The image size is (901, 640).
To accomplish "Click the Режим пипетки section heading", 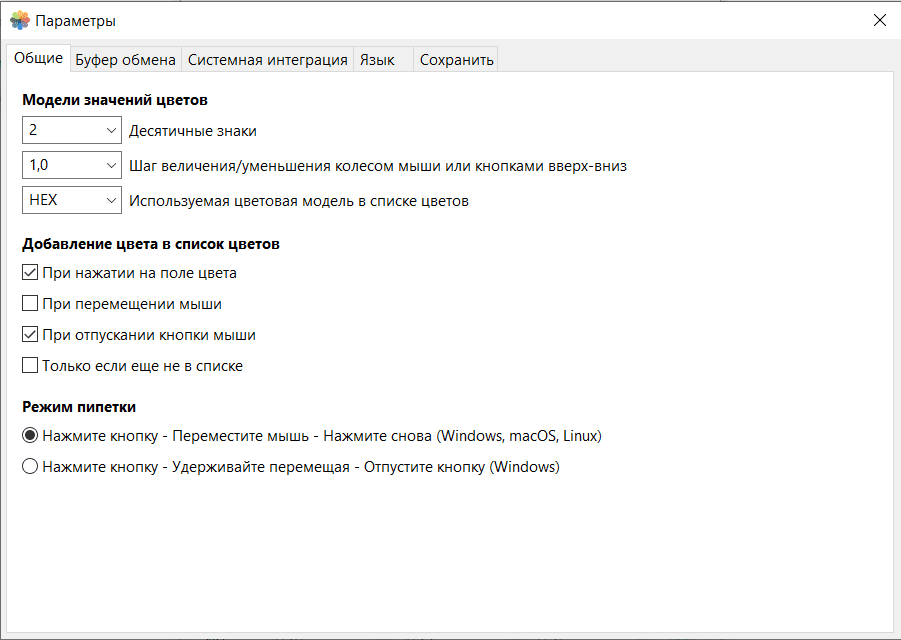I will click(79, 407).
